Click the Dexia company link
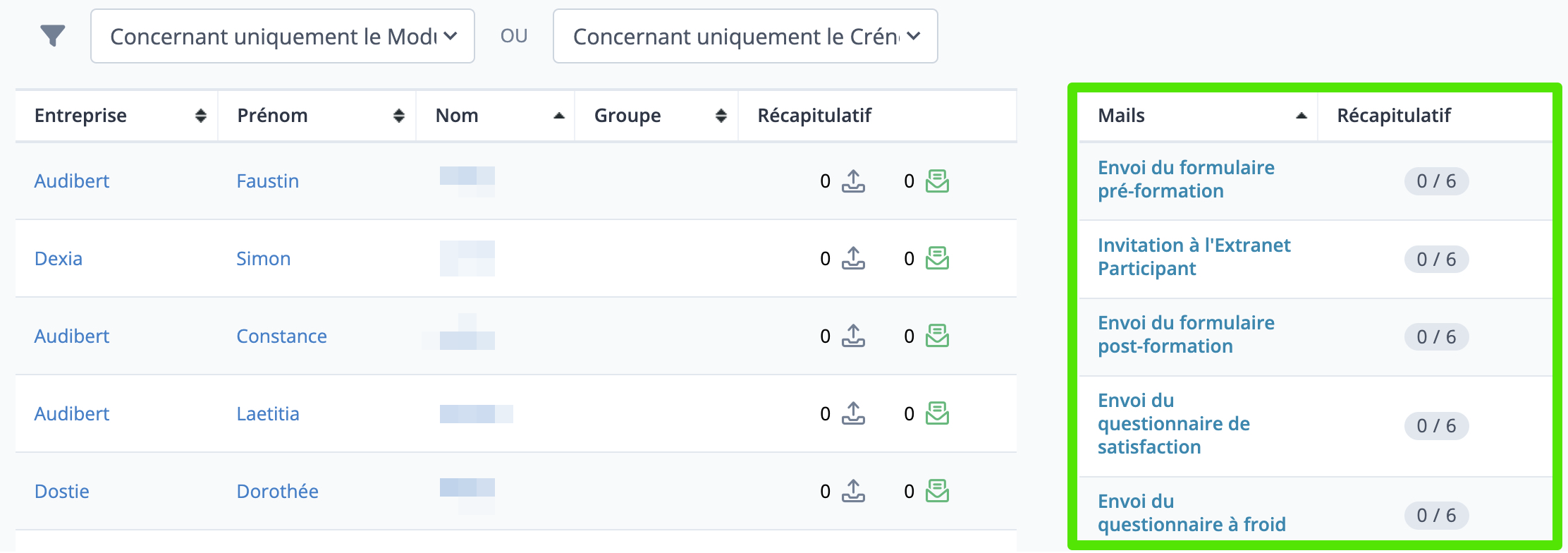This screenshot has width=1568, height=553. (59, 259)
